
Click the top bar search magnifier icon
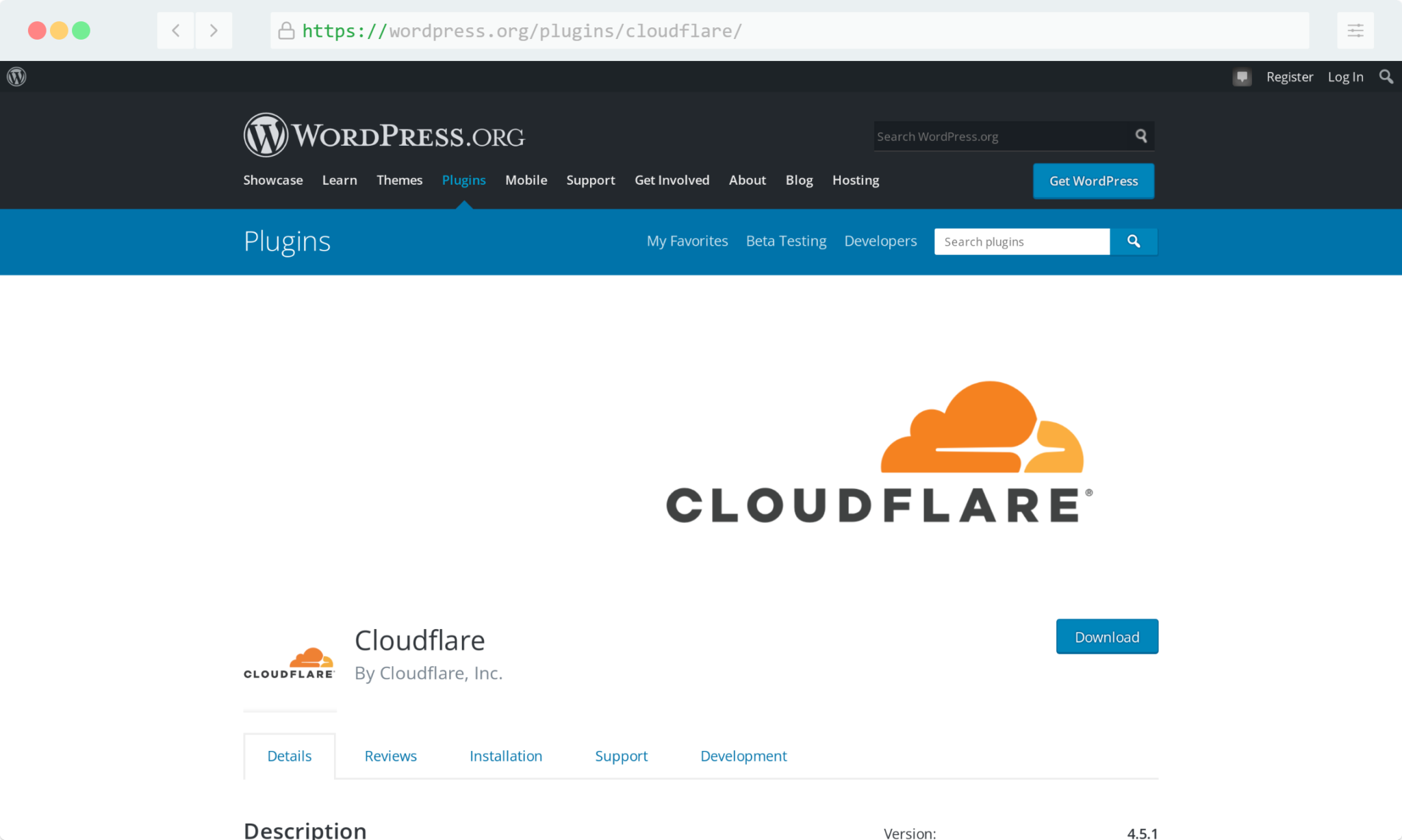[1386, 77]
